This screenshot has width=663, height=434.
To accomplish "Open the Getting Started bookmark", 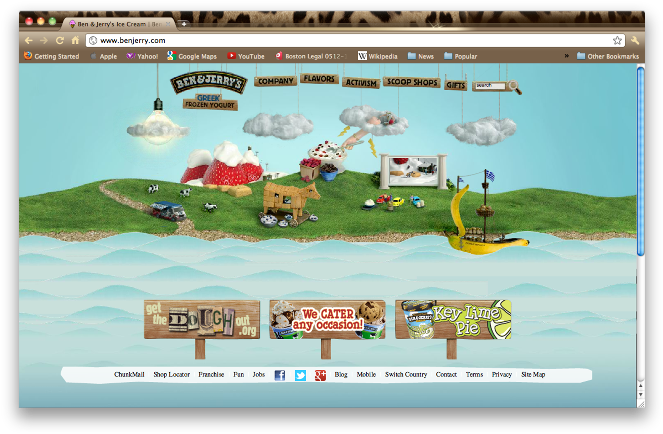I will coord(52,56).
